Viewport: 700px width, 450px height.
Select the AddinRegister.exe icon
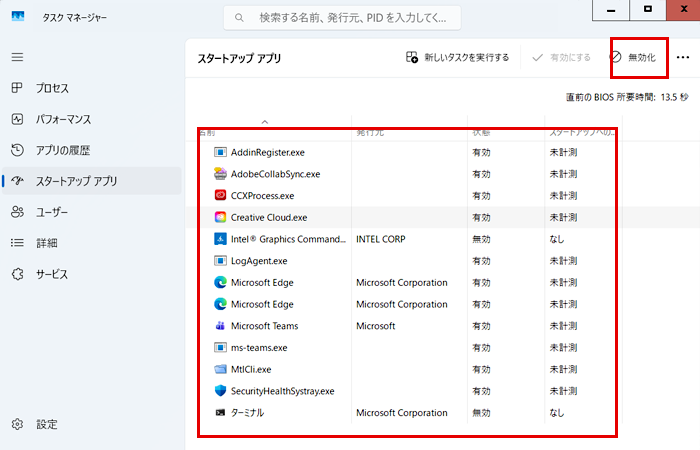coord(220,152)
